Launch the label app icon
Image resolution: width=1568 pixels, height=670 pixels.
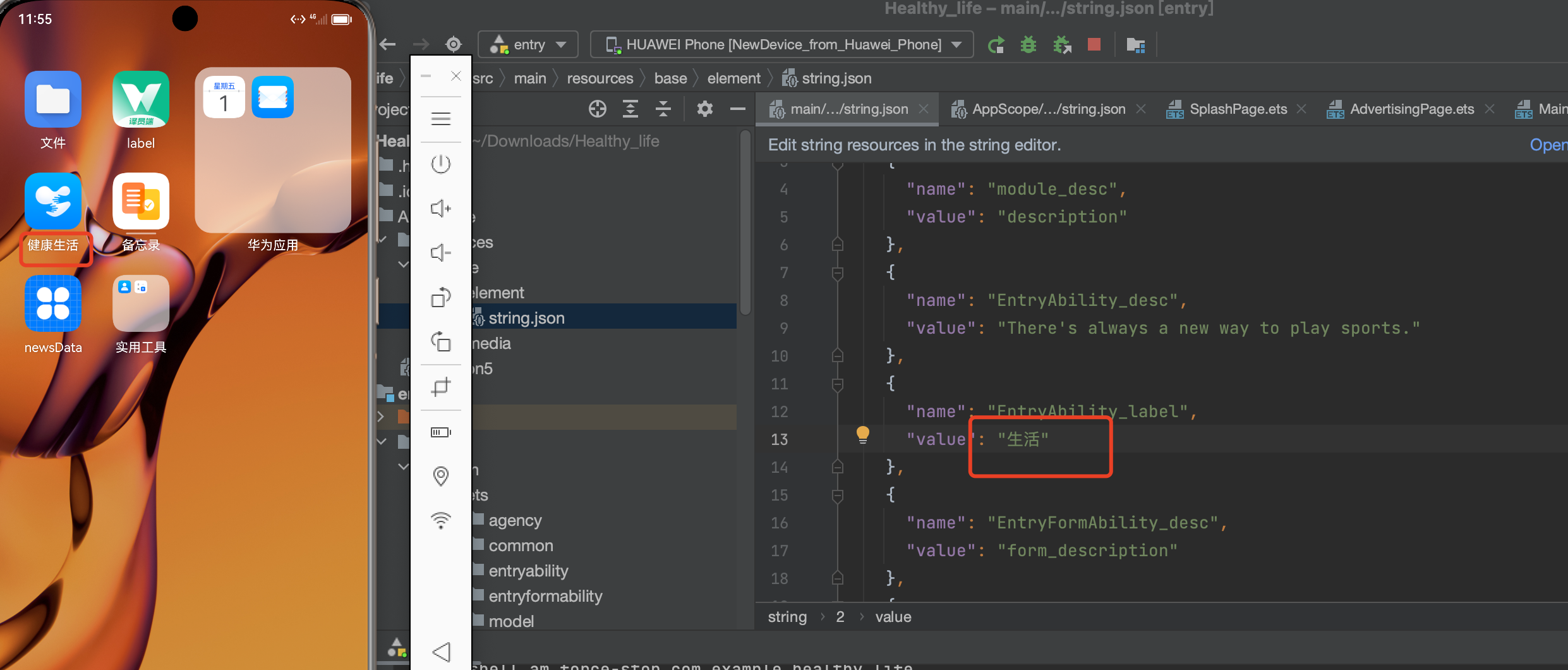click(141, 99)
